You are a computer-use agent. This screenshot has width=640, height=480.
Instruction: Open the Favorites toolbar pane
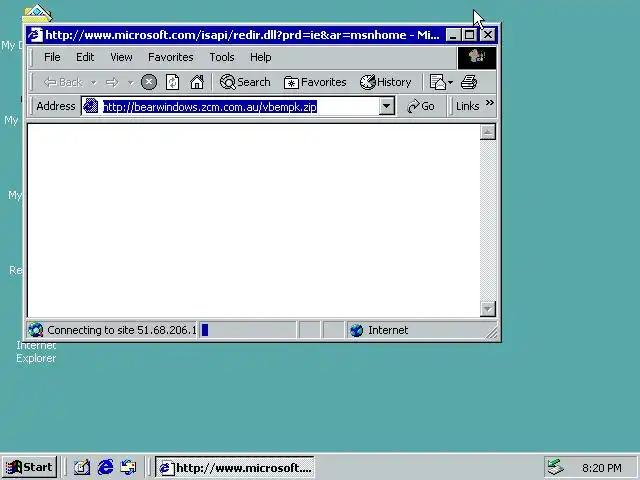[x=315, y=82]
